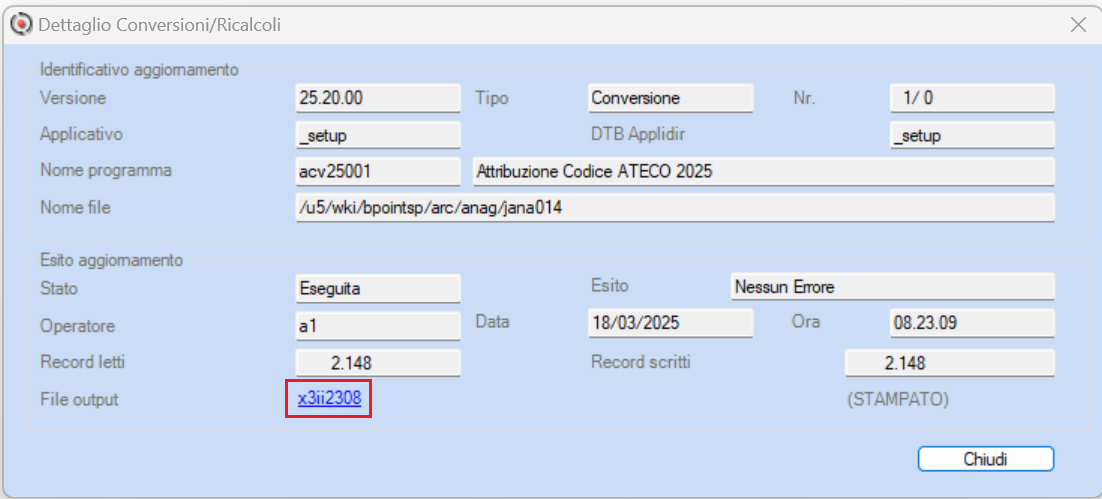
Task: Click the Nome file path field
Action: click(675, 208)
